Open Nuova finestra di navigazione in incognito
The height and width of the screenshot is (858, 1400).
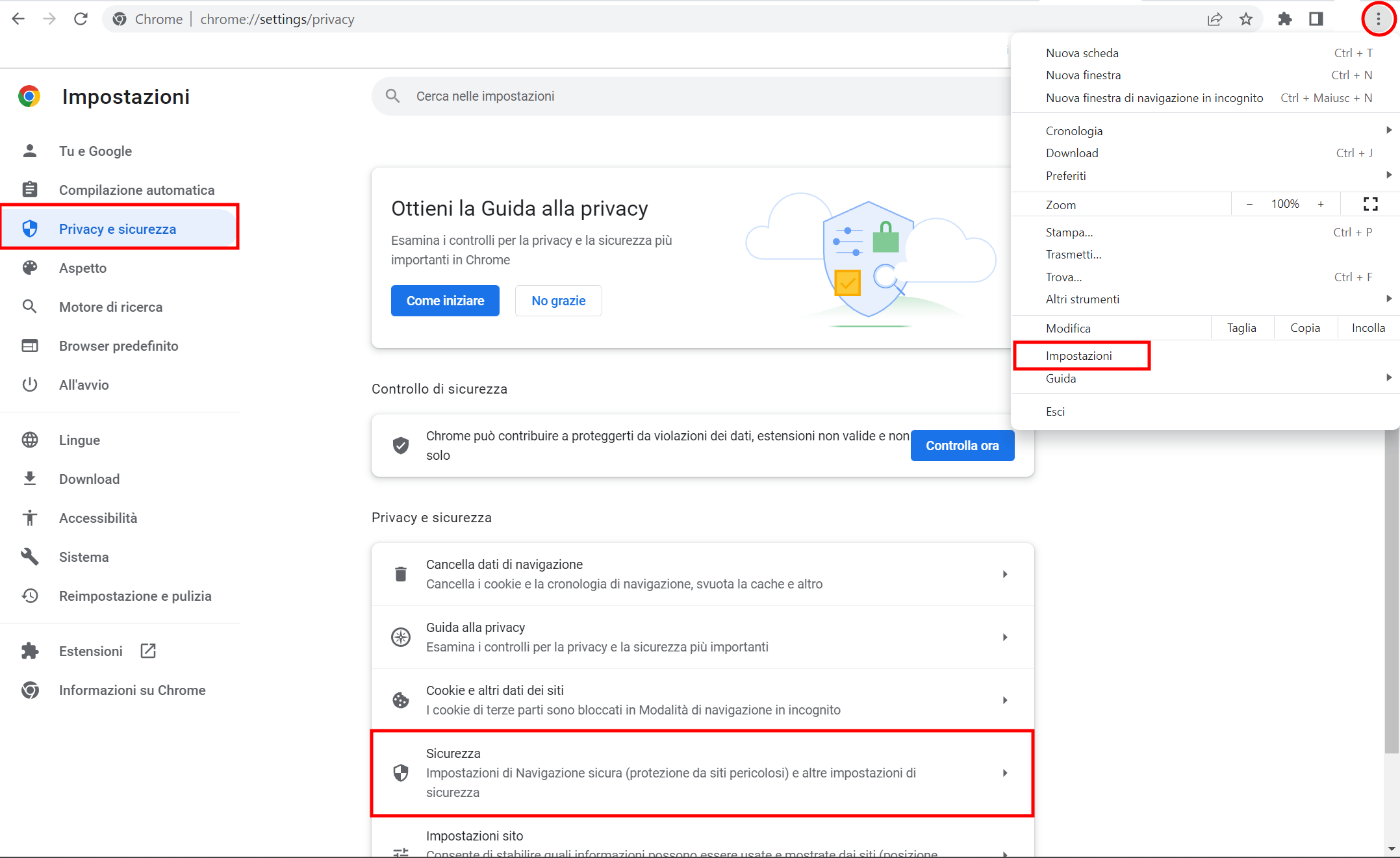coord(1154,97)
